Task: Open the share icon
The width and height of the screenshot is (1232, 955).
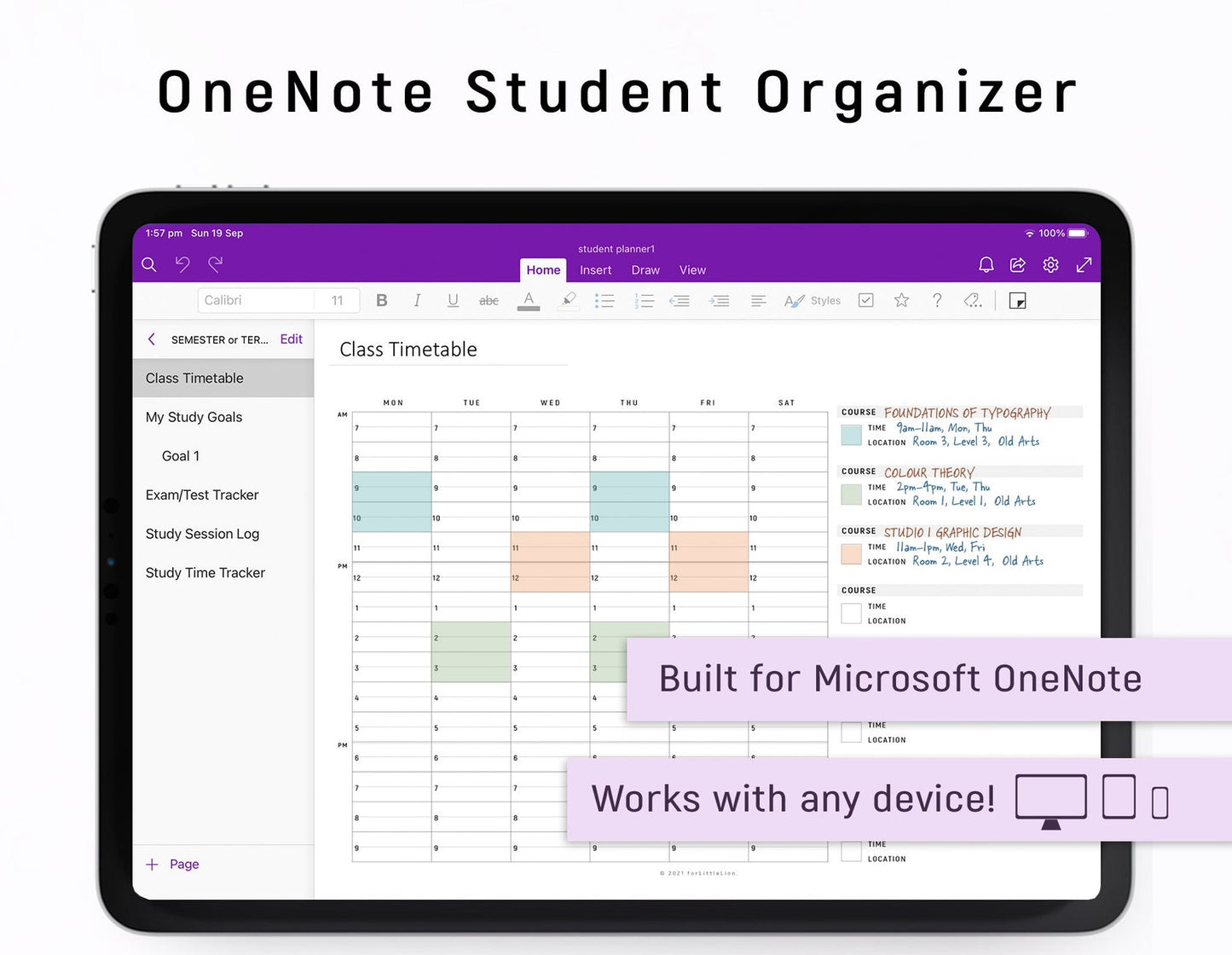Action: (1018, 265)
